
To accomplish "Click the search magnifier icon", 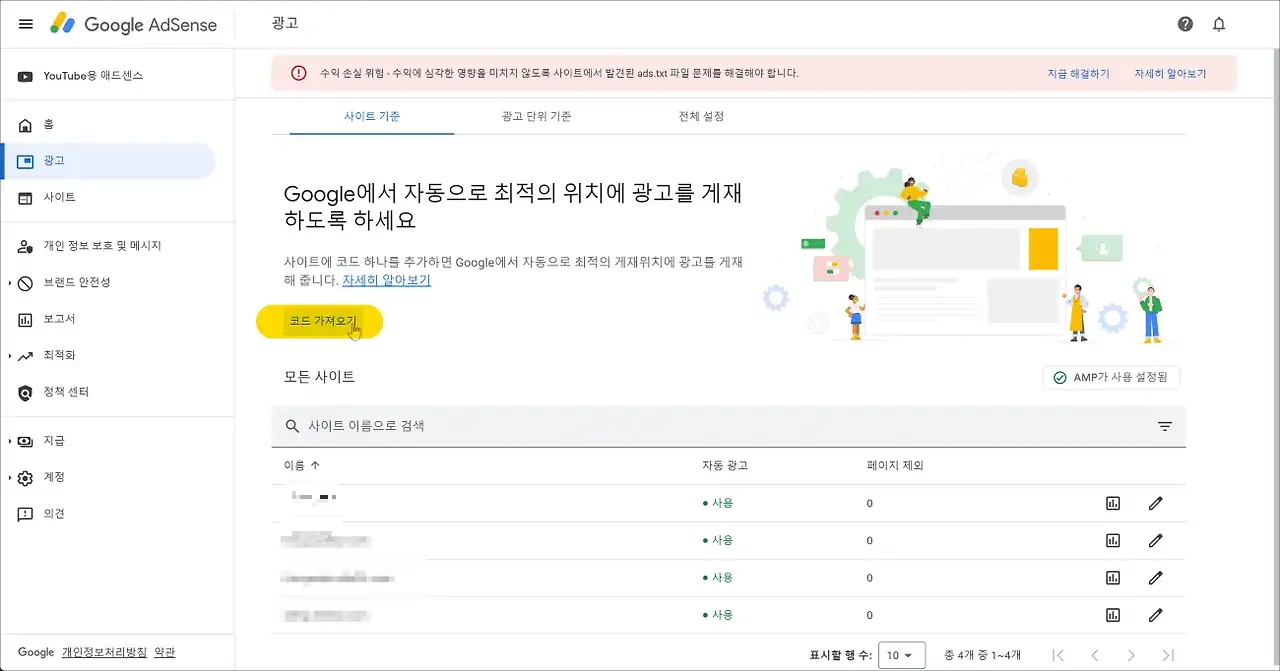I will [x=292, y=426].
